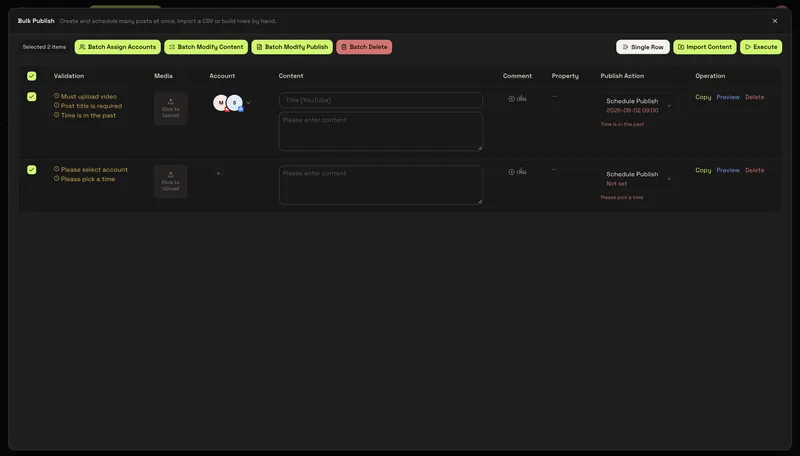800x456 pixels.
Task: Preview the second row post
Action: click(x=728, y=170)
